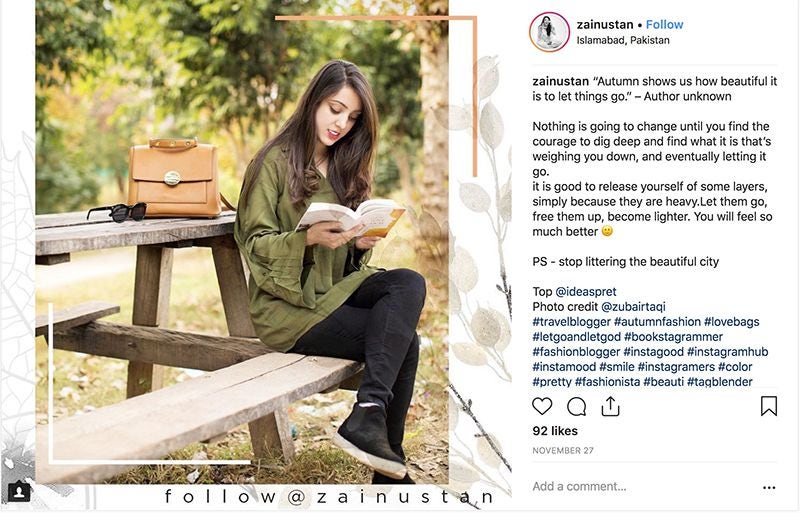Open the Islamabad, Pakistan location link
Image resolution: width=800 pixels, height=513 pixels.
(623, 40)
